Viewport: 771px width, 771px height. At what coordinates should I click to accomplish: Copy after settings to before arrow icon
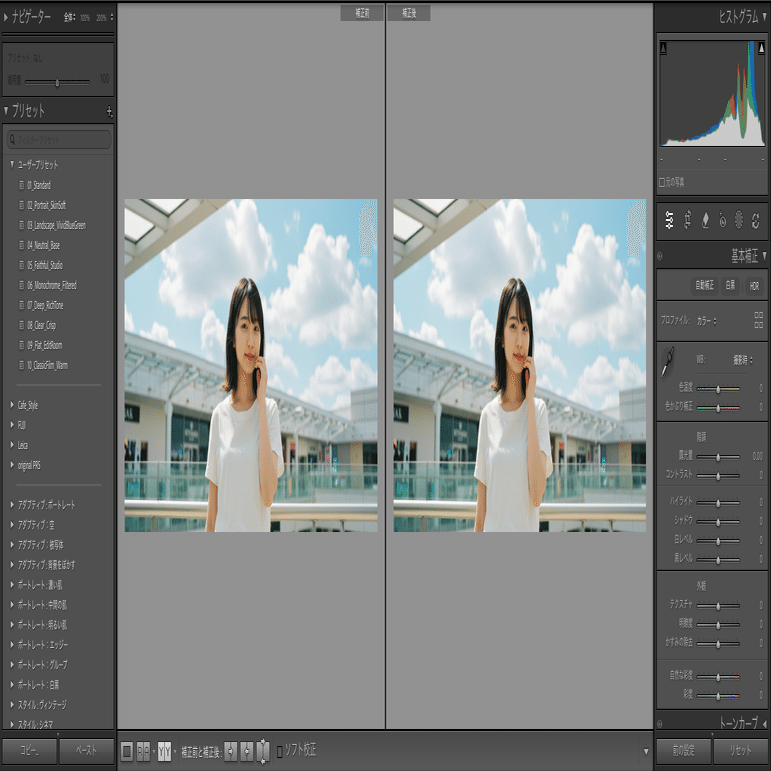pos(247,751)
